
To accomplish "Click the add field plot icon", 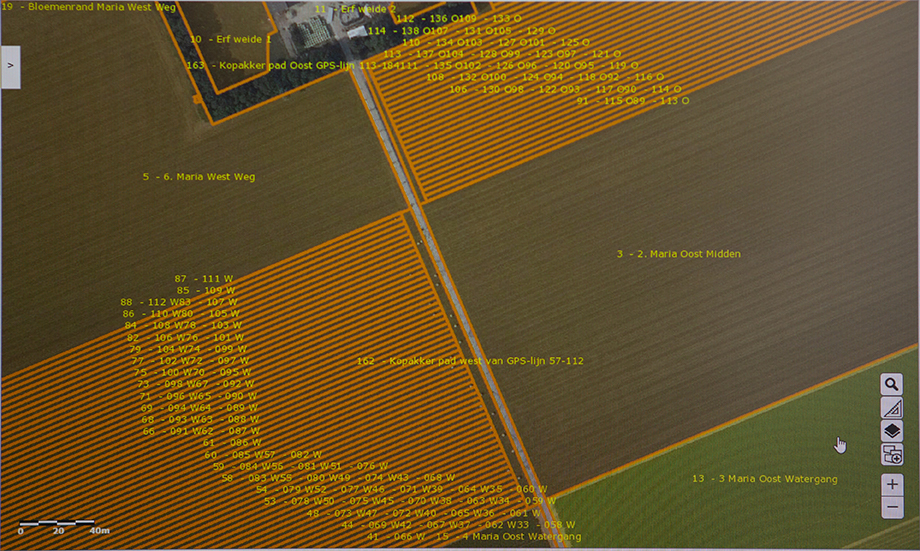I will (x=892, y=455).
